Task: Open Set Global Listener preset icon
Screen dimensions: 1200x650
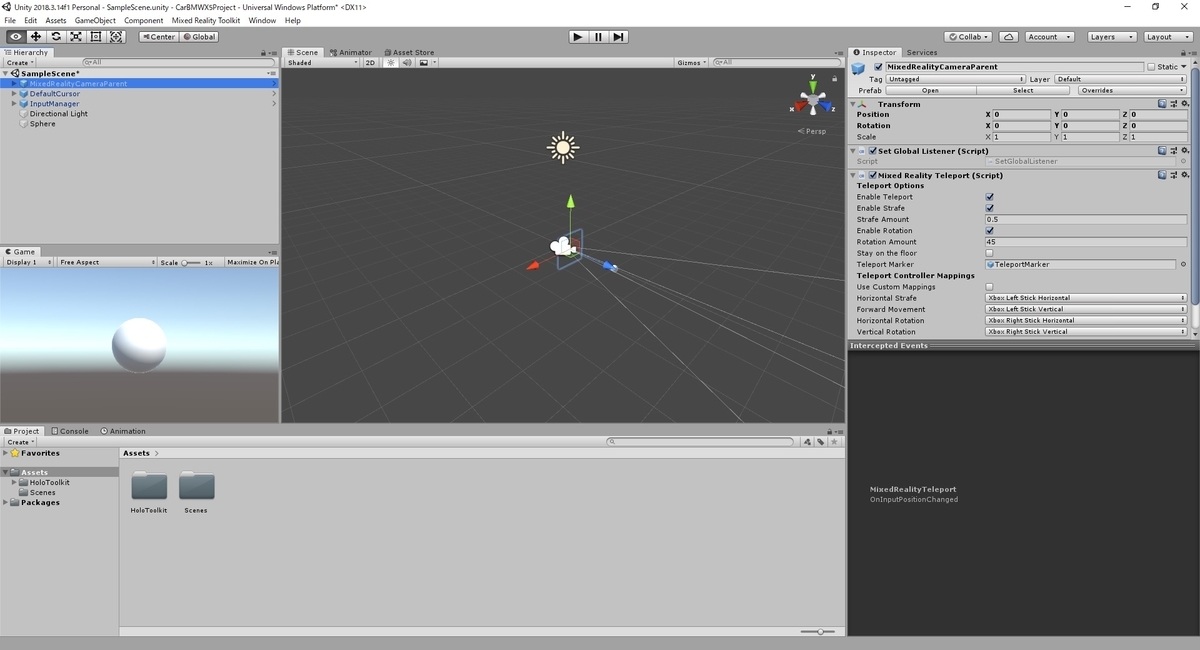Action: click(x=1173, y=151)
